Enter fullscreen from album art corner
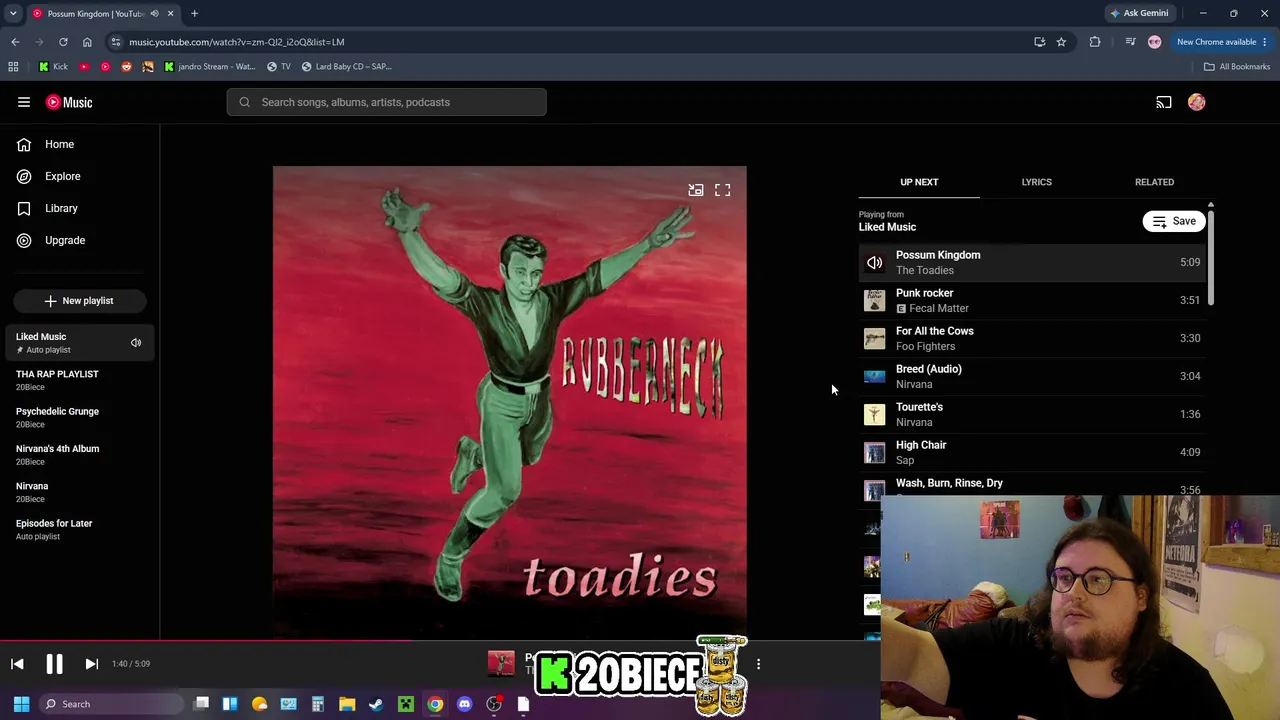Screen dimensions: 1280x720 click(x=723, y=190)
